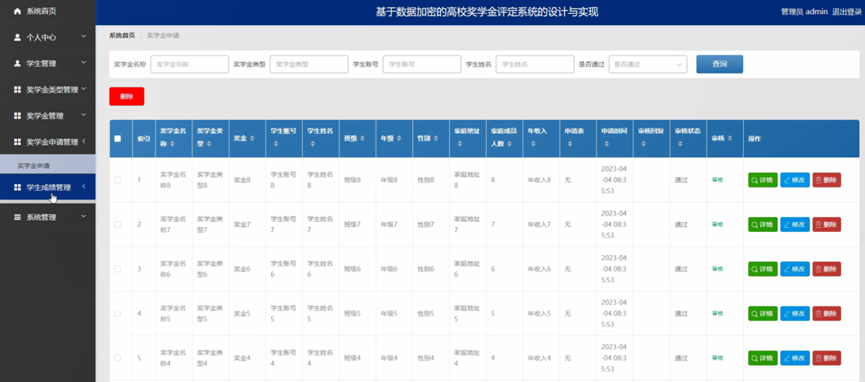Open the 奖学金管理 menu item

tap(47, 116)
